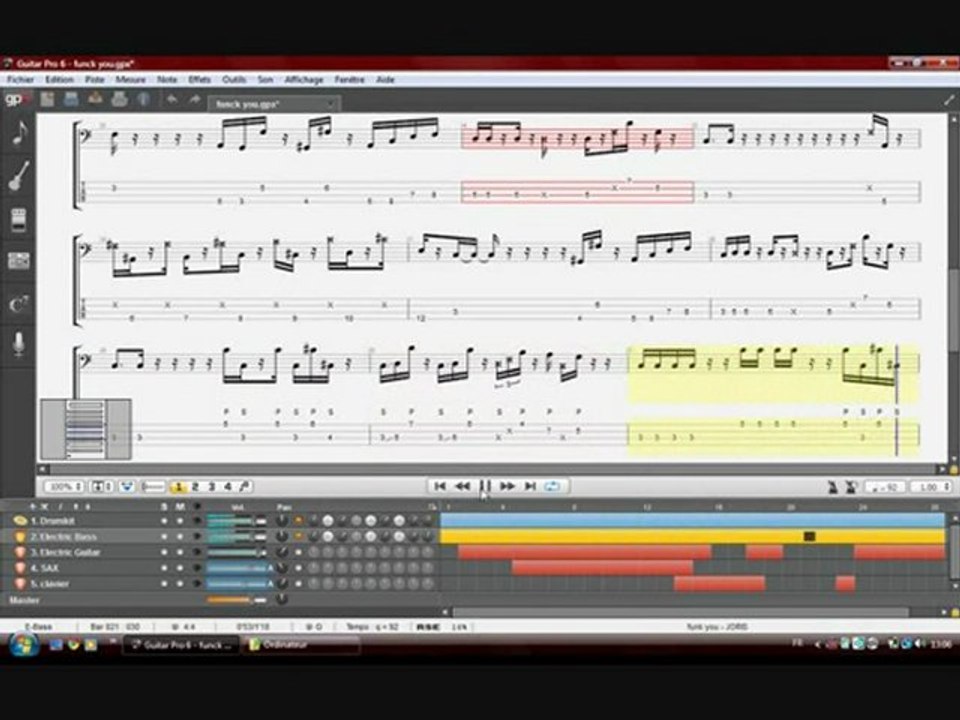
Task: Adjust the Electric Guitar volume slider
Action: (x=237, y=552)
